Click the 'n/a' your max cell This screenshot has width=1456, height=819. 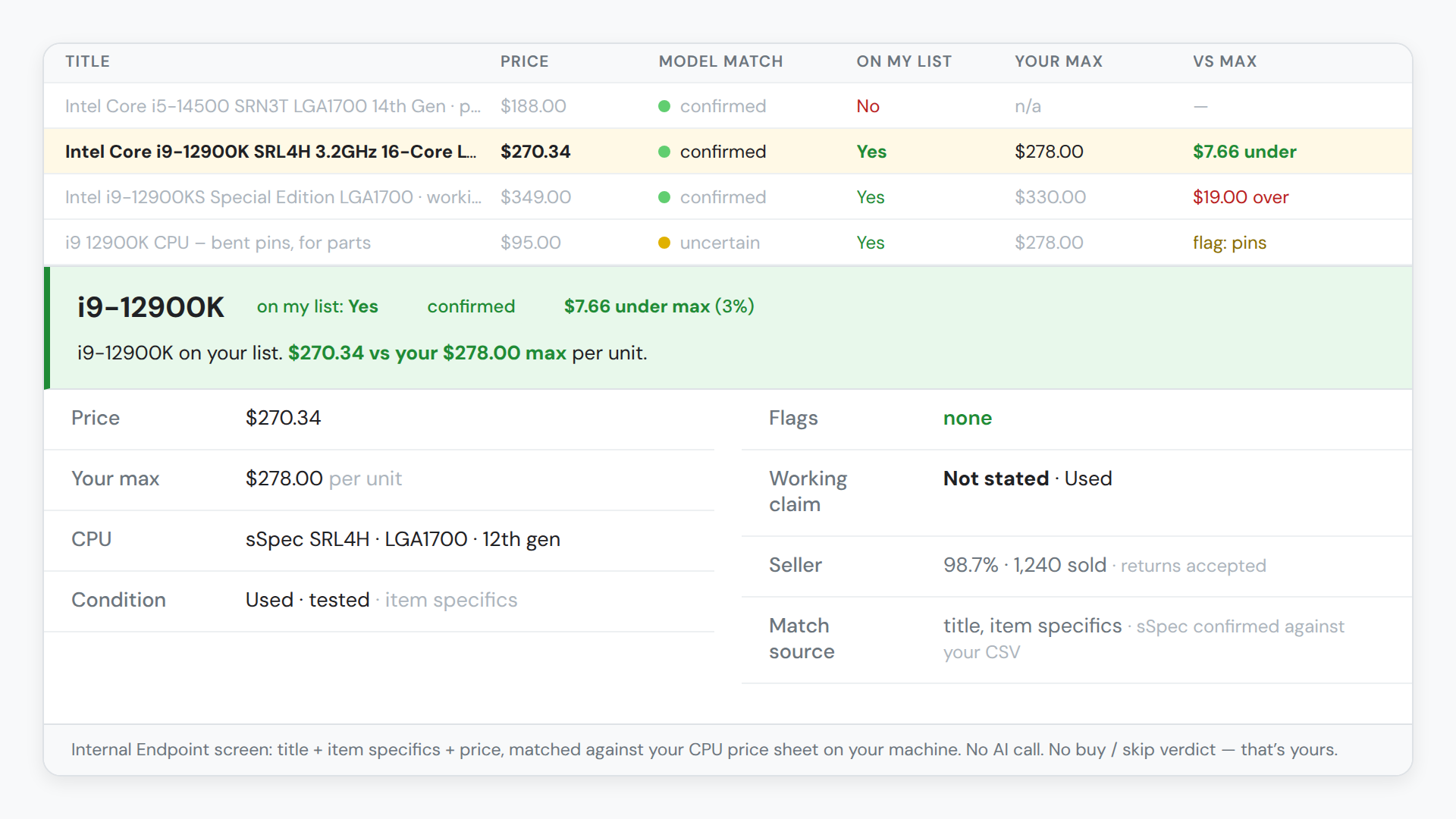pos(1028,106)
